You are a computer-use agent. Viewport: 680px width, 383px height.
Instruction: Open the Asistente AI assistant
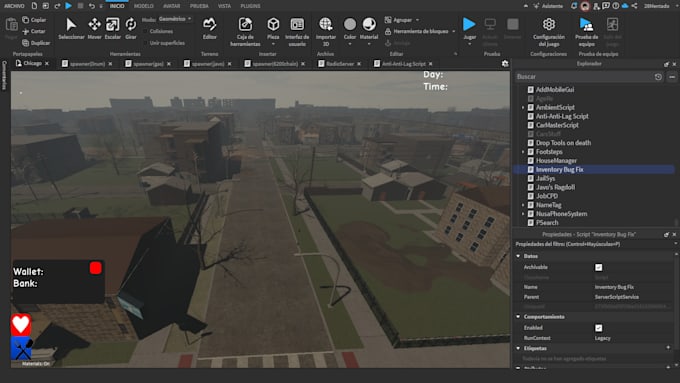point(548,6)
